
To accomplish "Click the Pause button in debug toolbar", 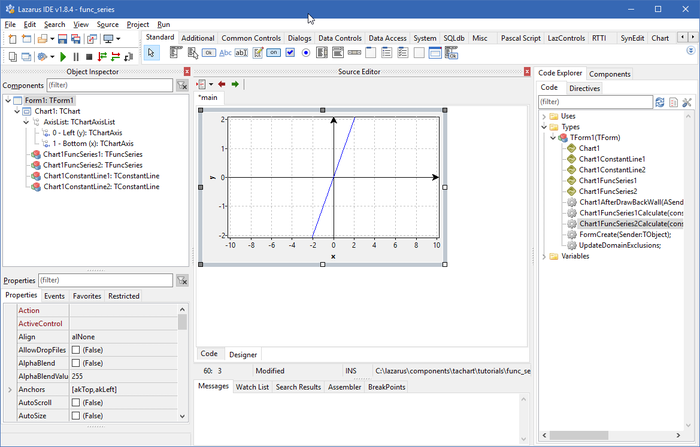I will click(x=76, y=57).
